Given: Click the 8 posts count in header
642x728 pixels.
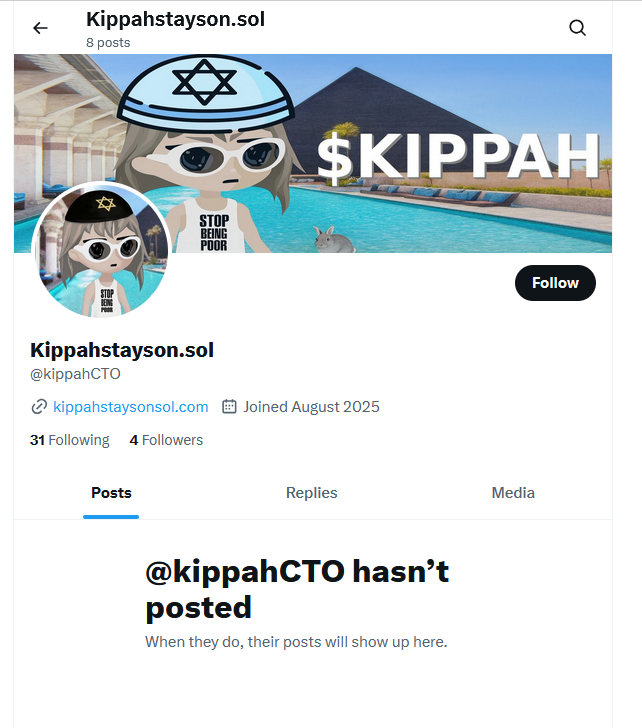Looking at the screenshot, I should tap(108, 43).
